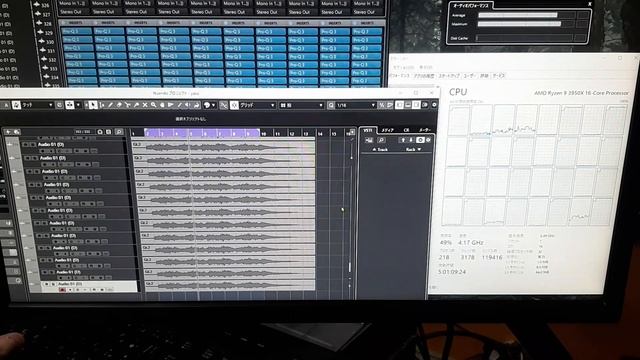
Task: Open the setup gear in project toolbar
Action: [x=434, y=105]
